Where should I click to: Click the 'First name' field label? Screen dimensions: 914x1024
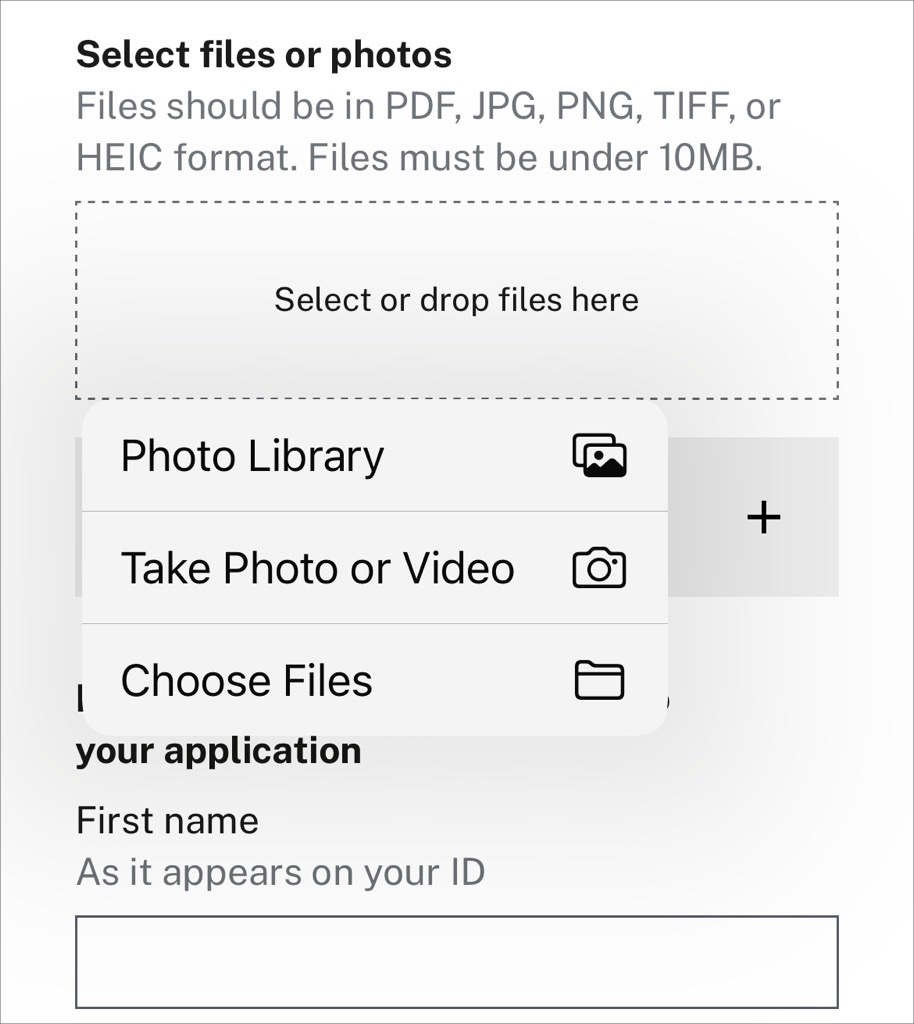pos(167,821)
